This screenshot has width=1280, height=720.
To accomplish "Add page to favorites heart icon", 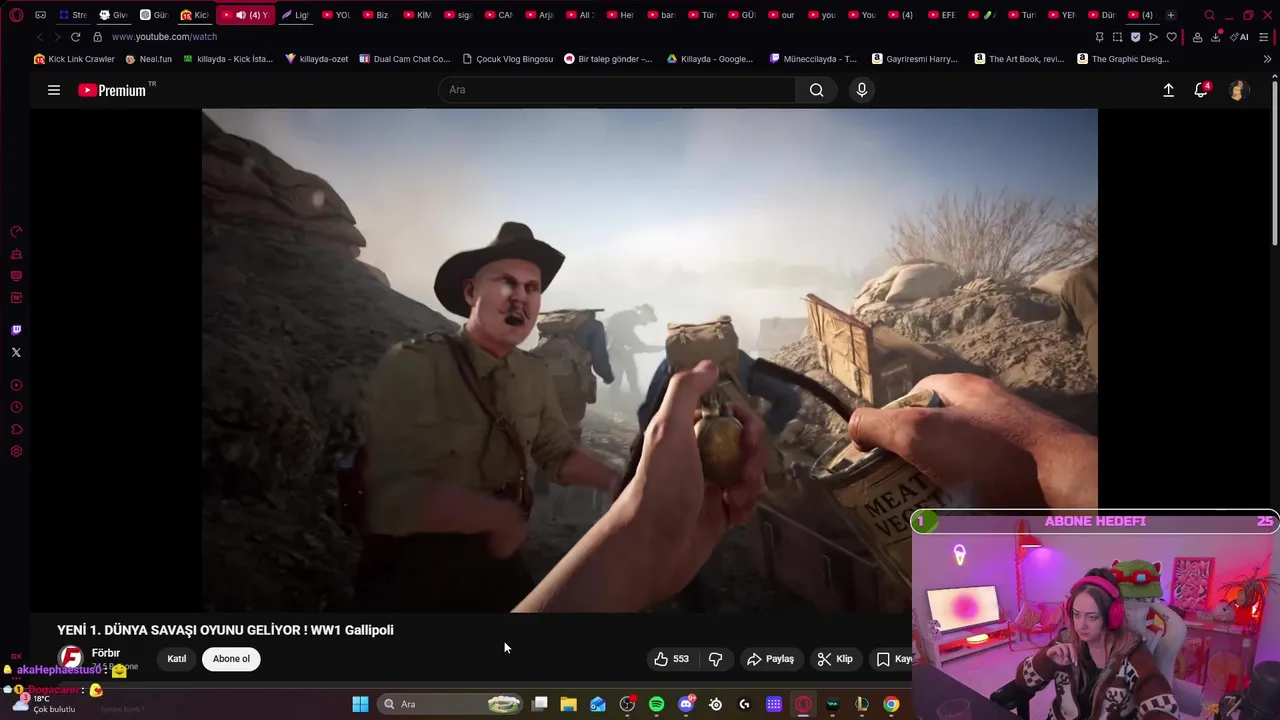I will tap(1172, 37).
